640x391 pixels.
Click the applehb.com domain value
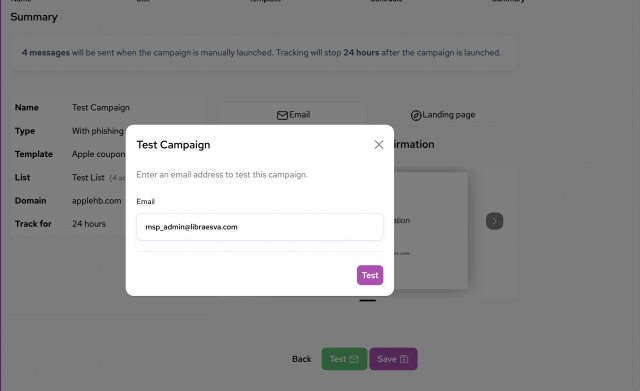(96, 201)
